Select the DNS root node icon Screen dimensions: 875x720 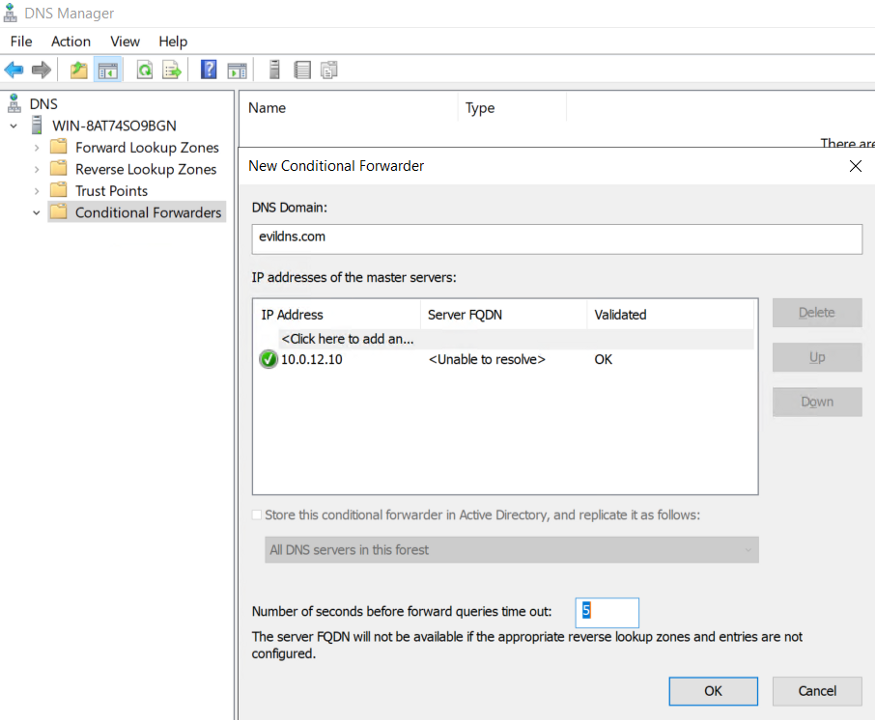[x=14, y=103]
